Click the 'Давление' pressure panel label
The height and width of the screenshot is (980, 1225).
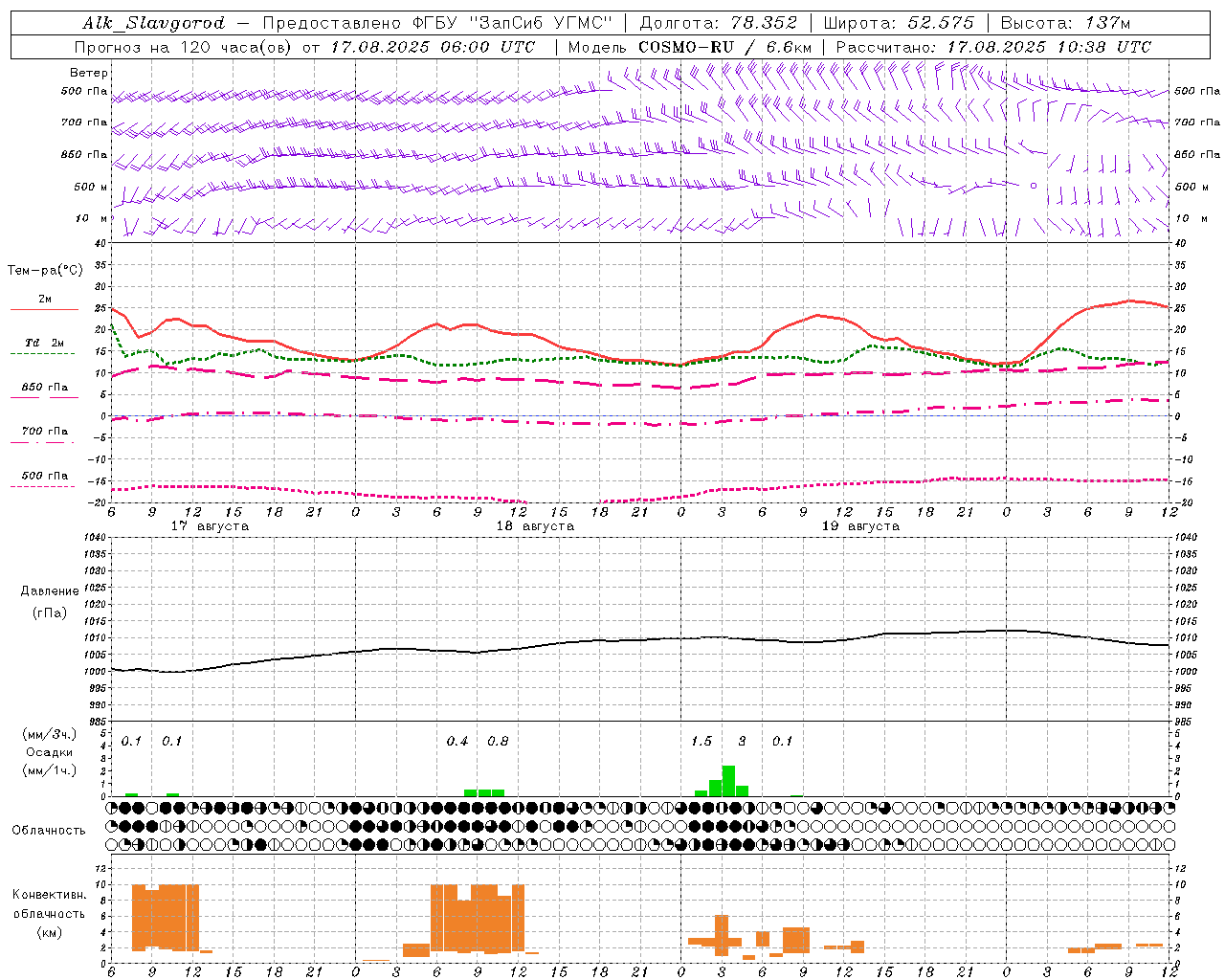[50, 591]
